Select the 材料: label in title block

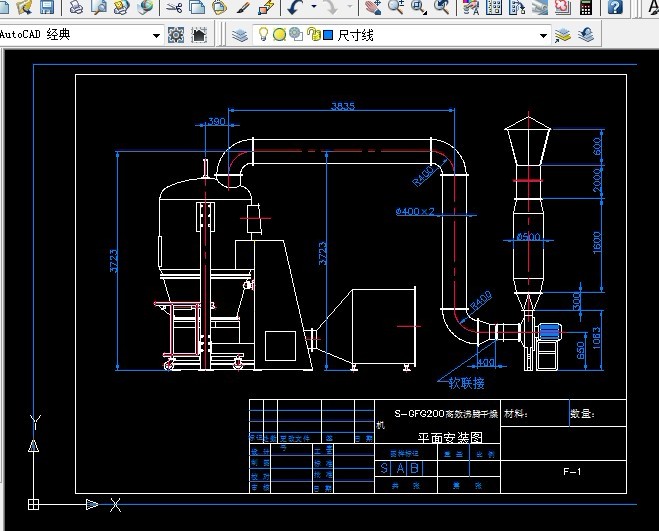tap(516, 414)
